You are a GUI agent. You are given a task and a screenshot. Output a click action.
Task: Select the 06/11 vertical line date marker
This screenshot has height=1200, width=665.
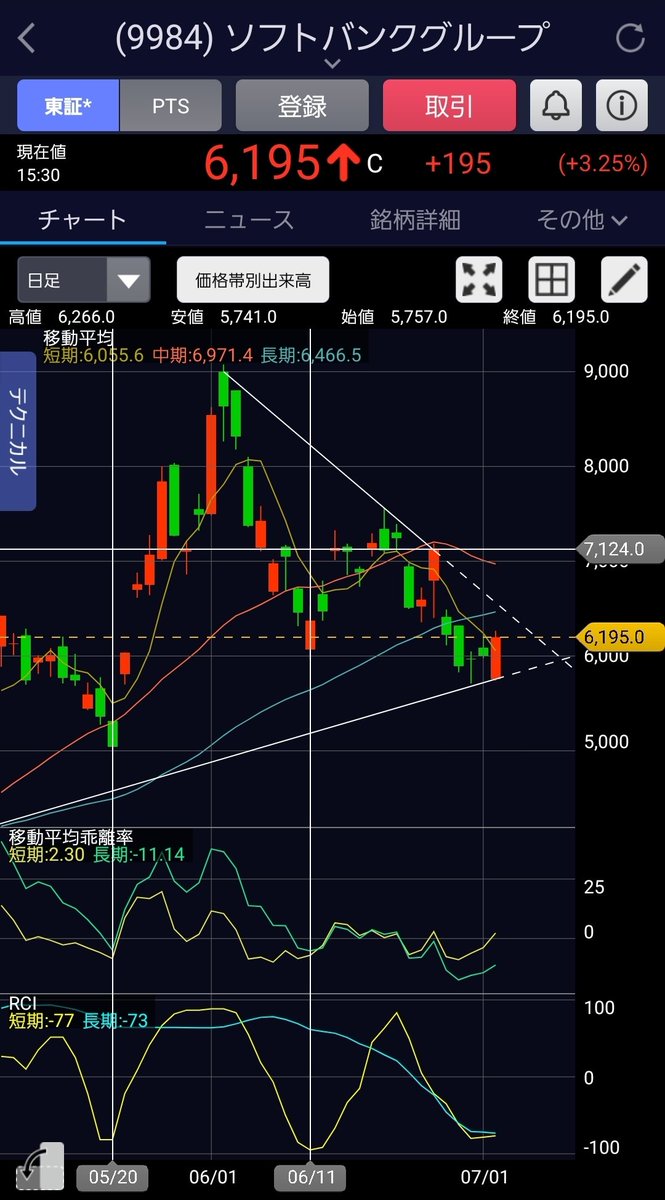(311, 1177)
